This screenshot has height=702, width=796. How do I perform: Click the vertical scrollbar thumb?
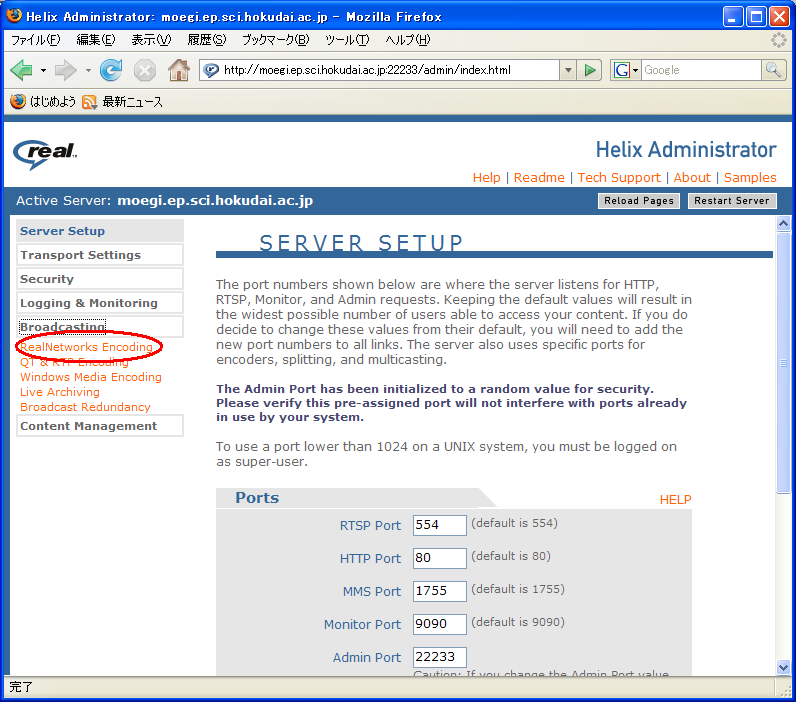click(x=783, y=362)
